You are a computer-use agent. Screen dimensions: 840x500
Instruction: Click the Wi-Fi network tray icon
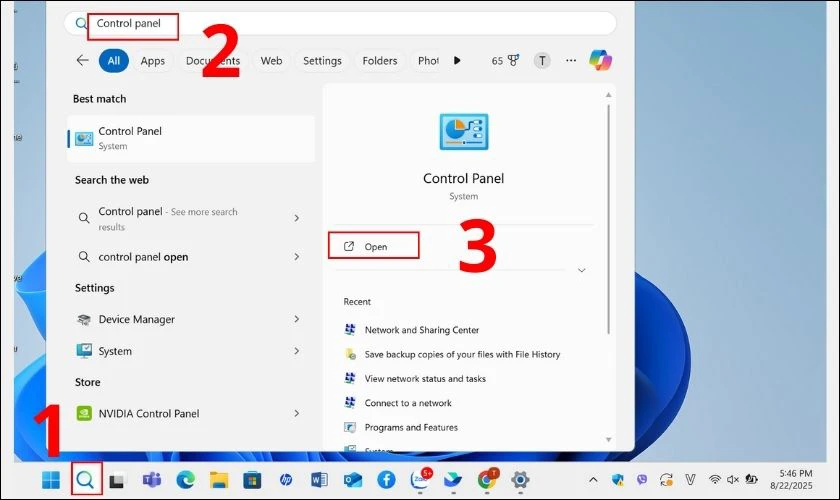click(x=715, y=480)
